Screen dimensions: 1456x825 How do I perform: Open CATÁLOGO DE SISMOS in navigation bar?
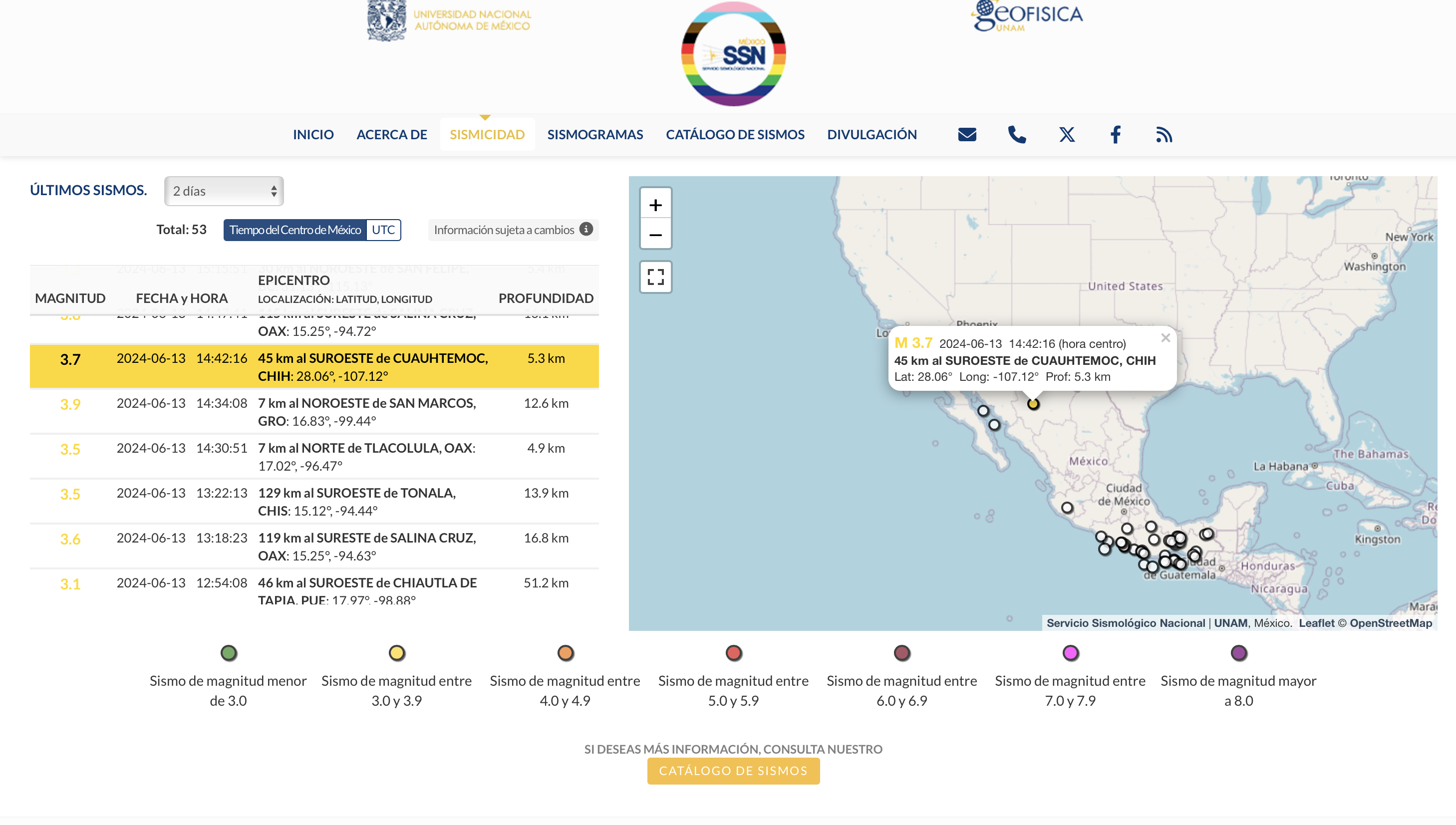tap(735, 134)
